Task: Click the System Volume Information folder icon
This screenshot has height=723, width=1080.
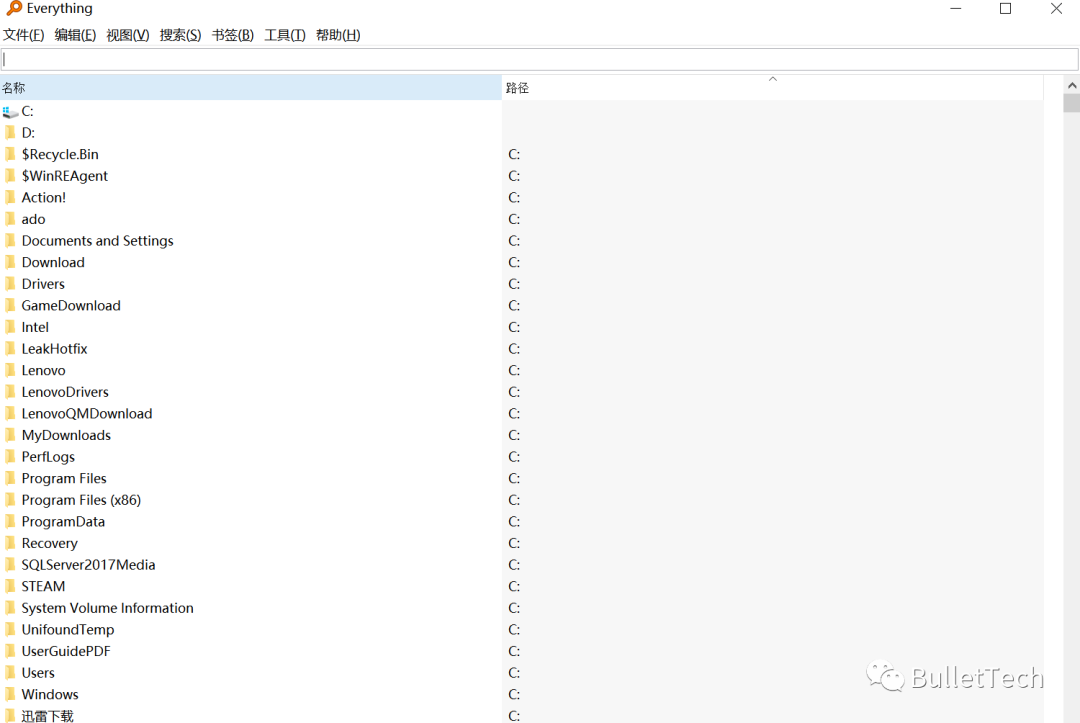Action: coord(10,607)
